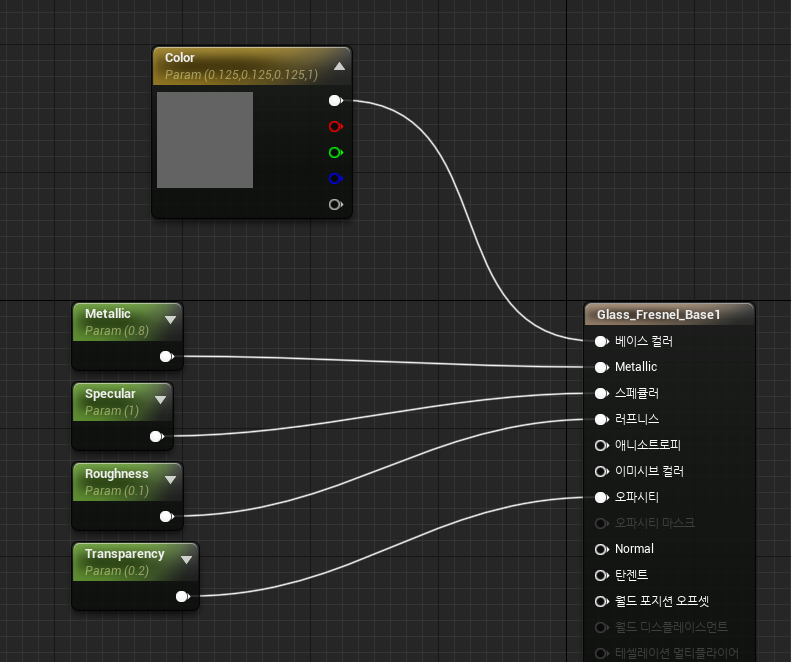Select the Transparency Param (0.2) node header
This screenshot has width=791, height=662.
[x=135, y=562]
